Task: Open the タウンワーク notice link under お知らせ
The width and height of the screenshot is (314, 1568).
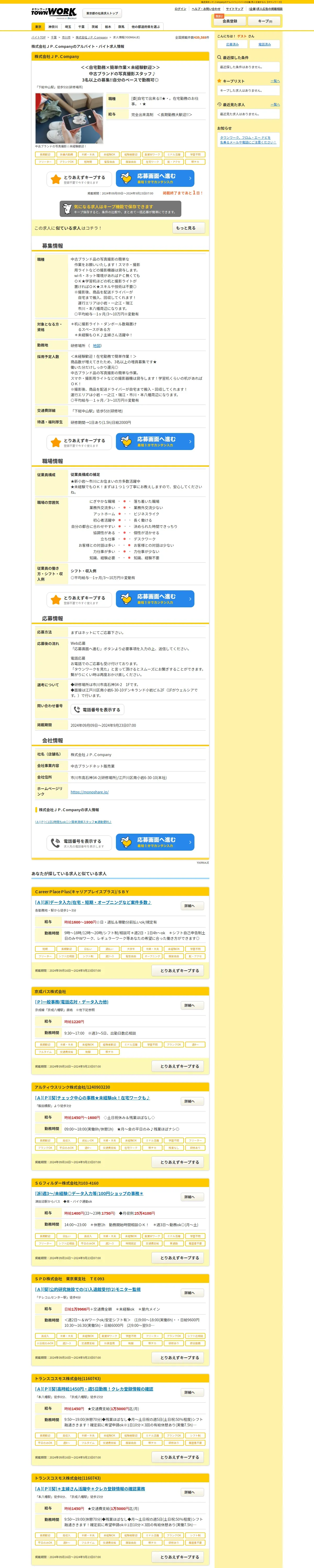Action: point(248,140)
